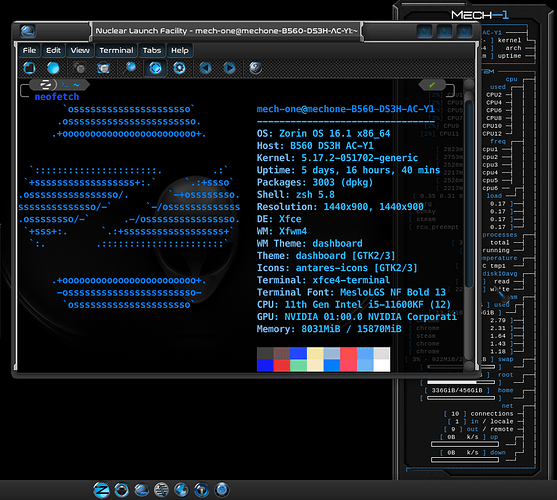The width and height of the screenshot is (557, 500).
Task: Click the 'arch' label in MECH-1 panel
Action: [x=513, y=48]
